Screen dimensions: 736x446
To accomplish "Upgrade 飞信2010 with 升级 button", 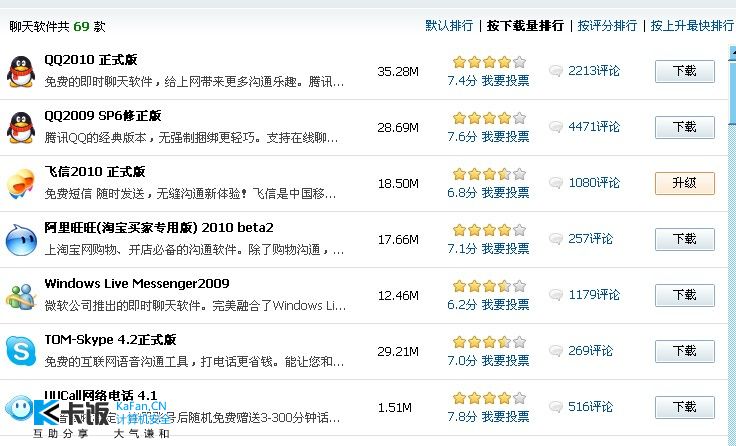I will [685, 183].
